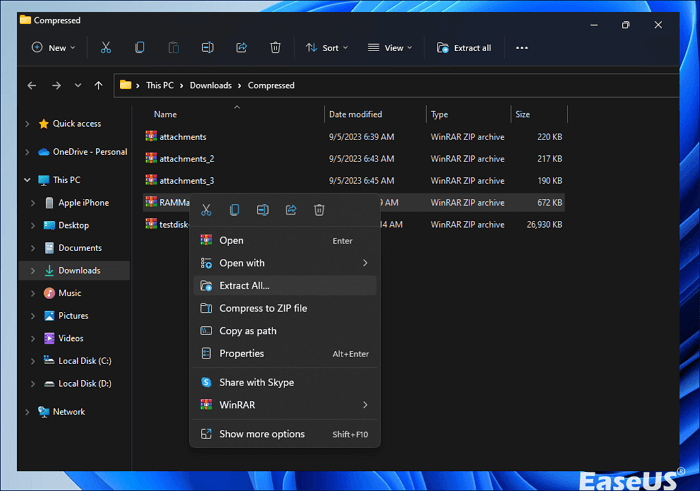
Task: Expand the Quick access tree node
Action: click(x=27, y=124)
